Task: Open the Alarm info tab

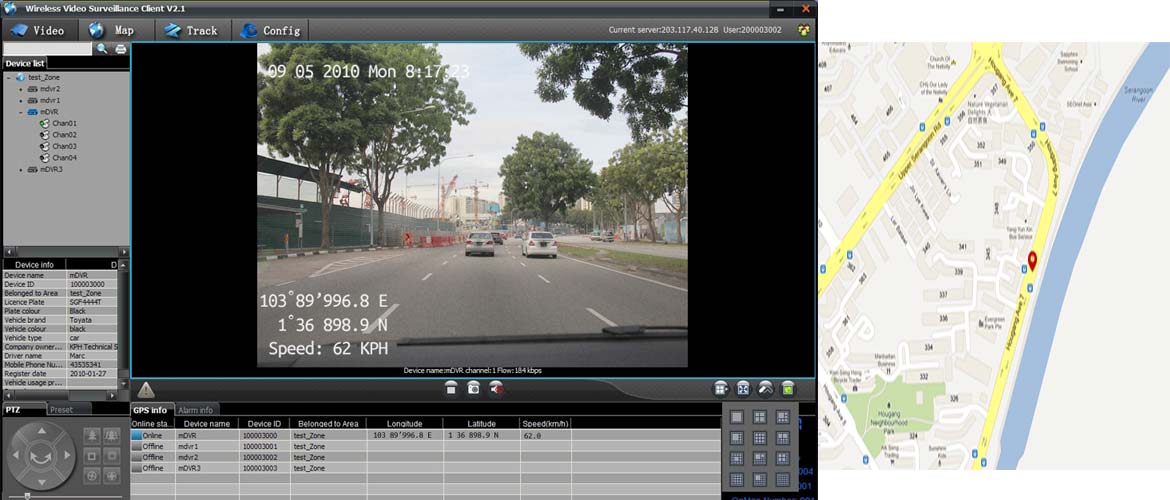Action: [x=195, y=410]
